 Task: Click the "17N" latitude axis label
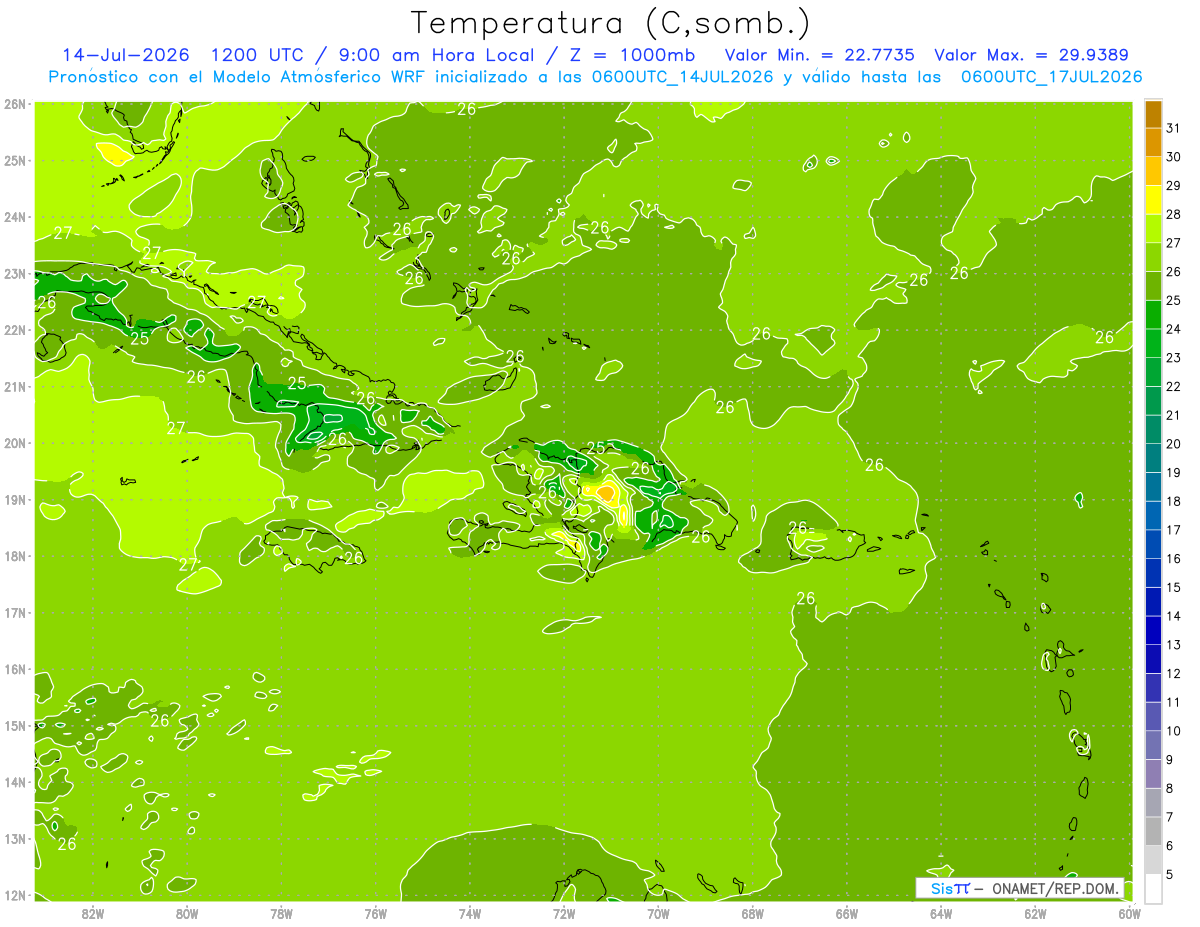click(x=14, y=613)
